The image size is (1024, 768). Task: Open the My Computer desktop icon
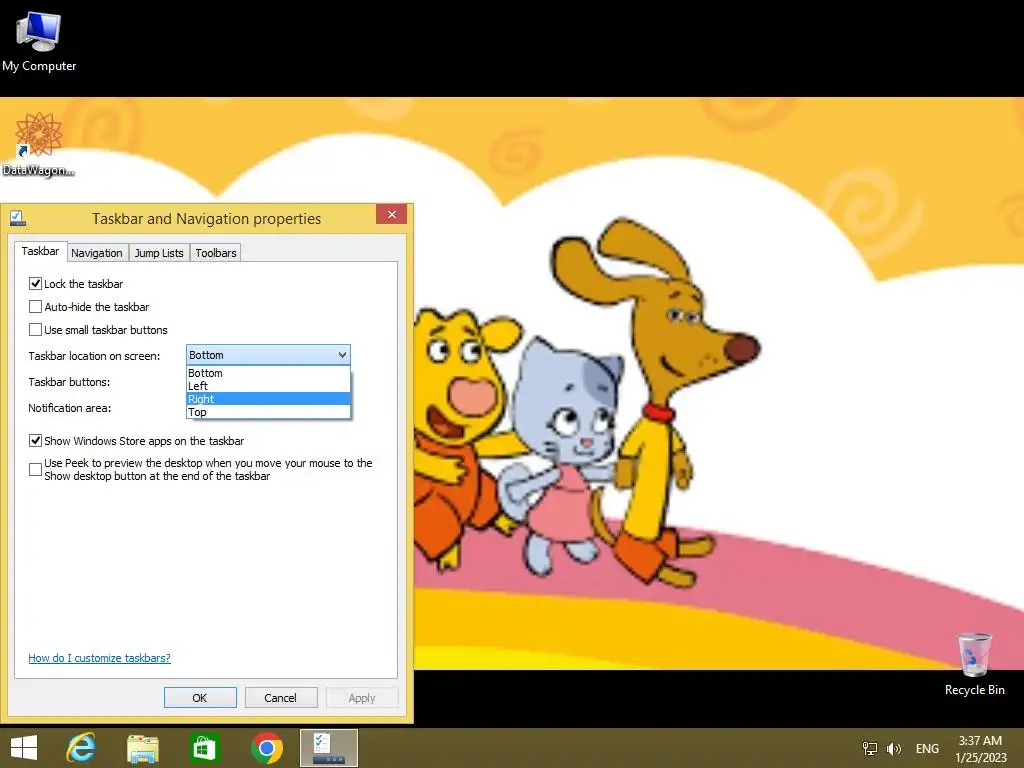pyautogui.click(x=39, y=40)
